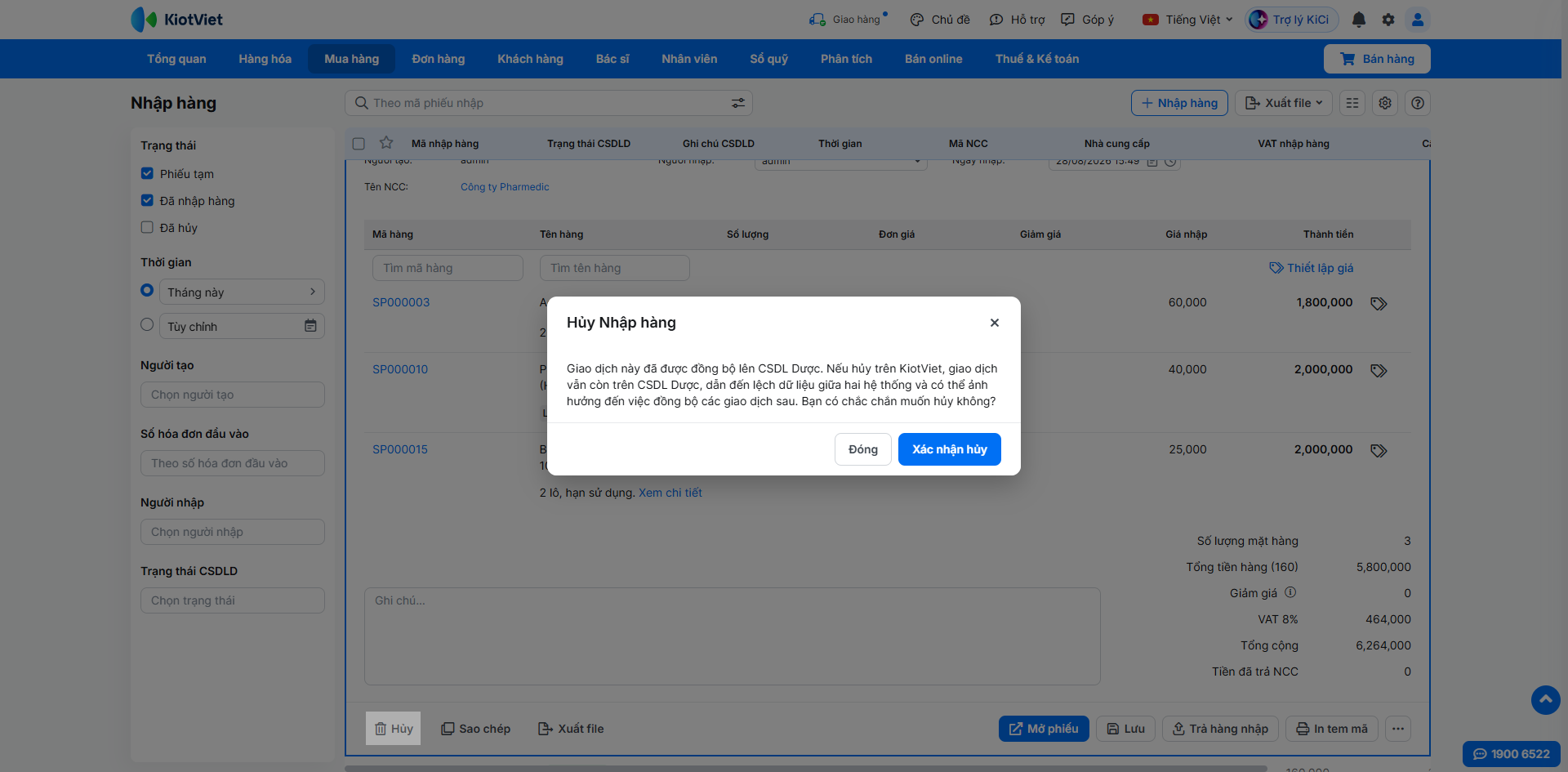
Task: Close the Hủy Nhập hàng dialog
Action: pyautogui.click(x=995, y=323)
